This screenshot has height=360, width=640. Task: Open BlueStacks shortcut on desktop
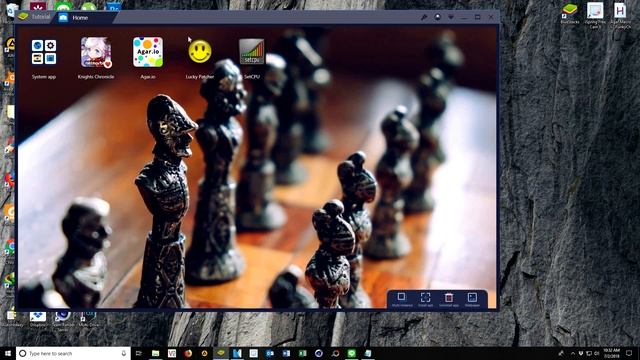570,13
